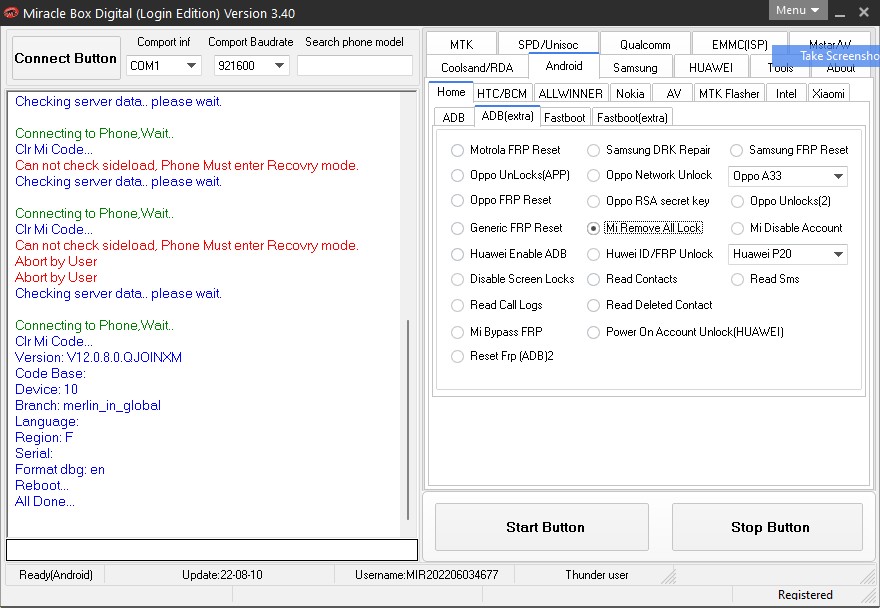Open the Intel sub-tab

pyautogui.click(x=786, y=93)
